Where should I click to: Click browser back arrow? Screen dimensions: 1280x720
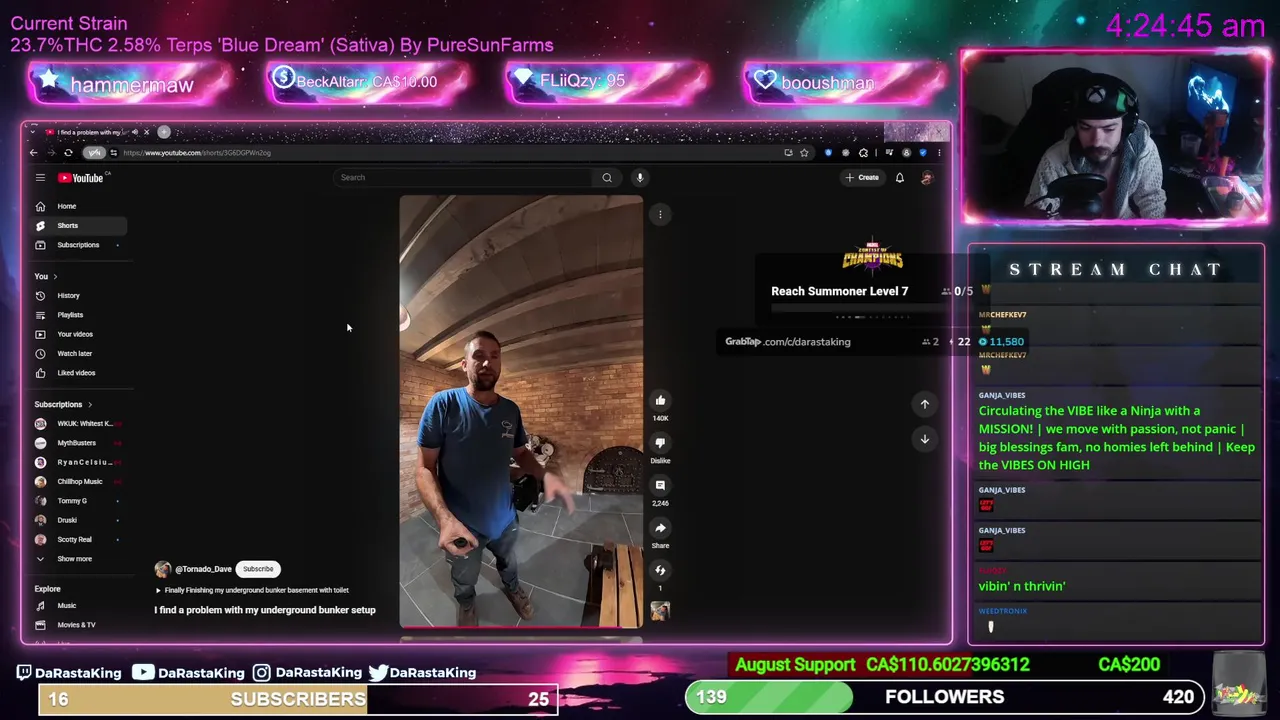(x=33, y=153)
